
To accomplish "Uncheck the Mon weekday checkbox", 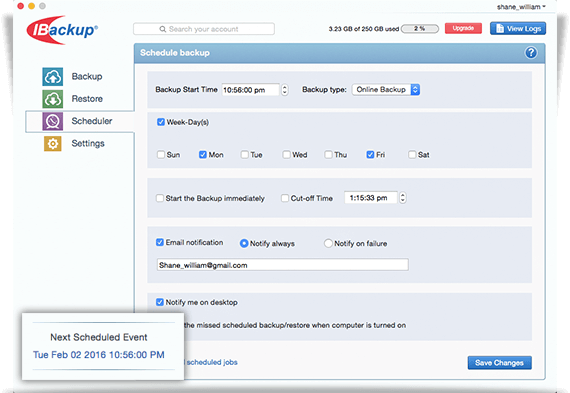I will tap(202, 155).
